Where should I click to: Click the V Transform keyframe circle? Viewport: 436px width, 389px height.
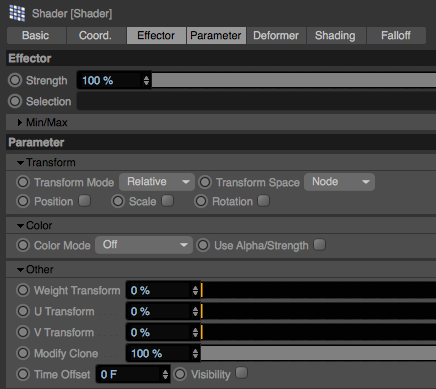tap(23, 332)
